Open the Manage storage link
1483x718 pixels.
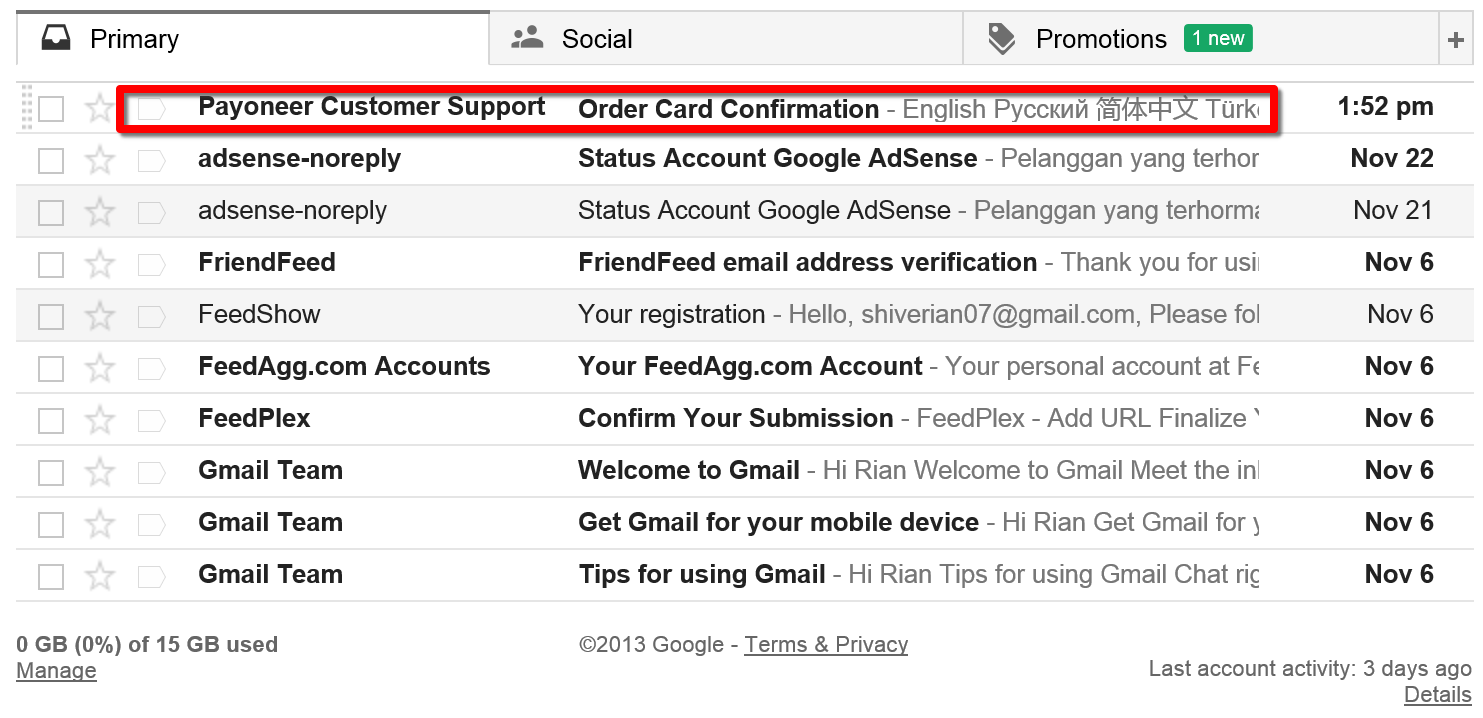56,671
